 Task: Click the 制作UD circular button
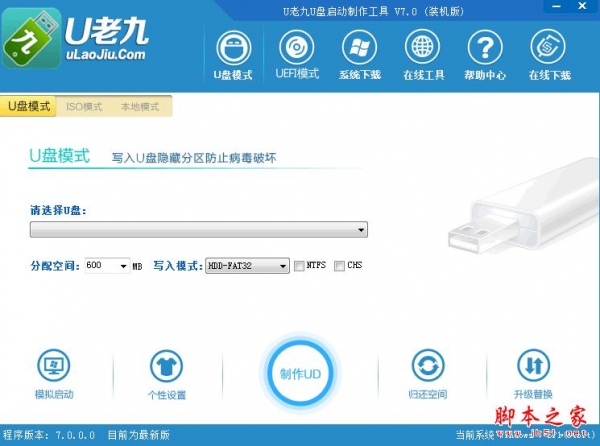[x=300, y=373]
